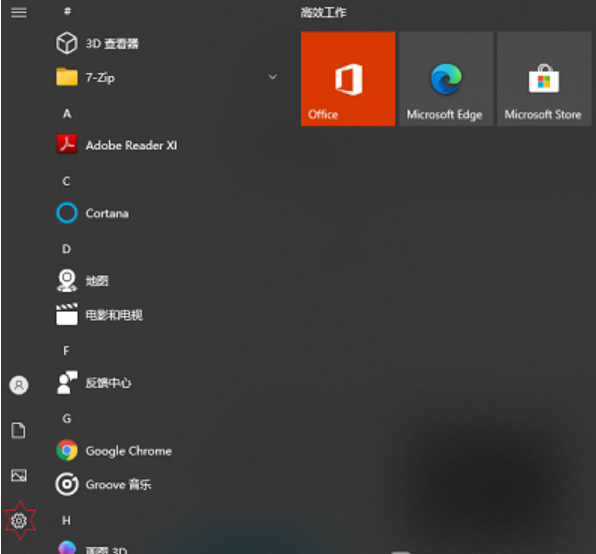Click the # section header

(67, 11)
